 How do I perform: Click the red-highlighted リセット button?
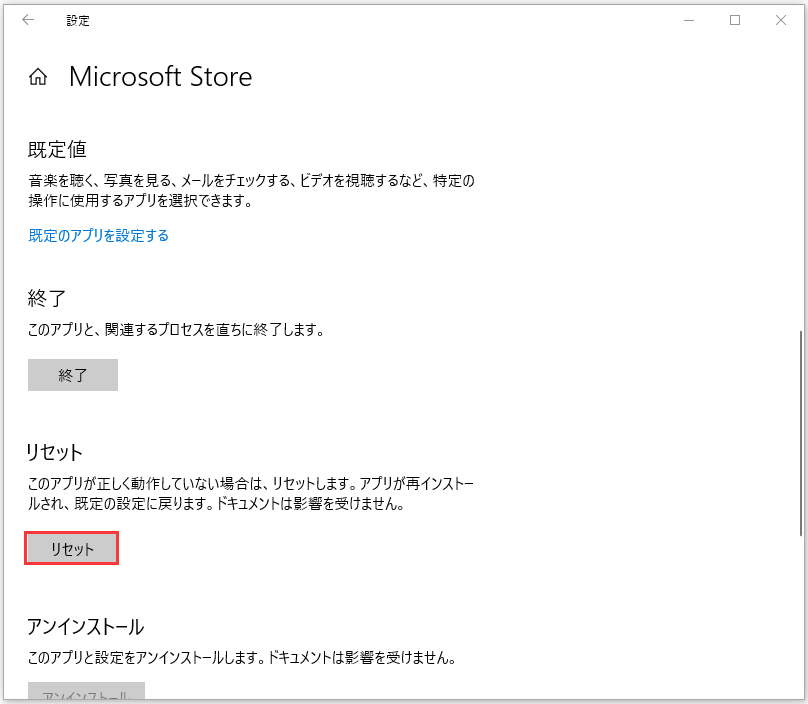tap(70, 547)
